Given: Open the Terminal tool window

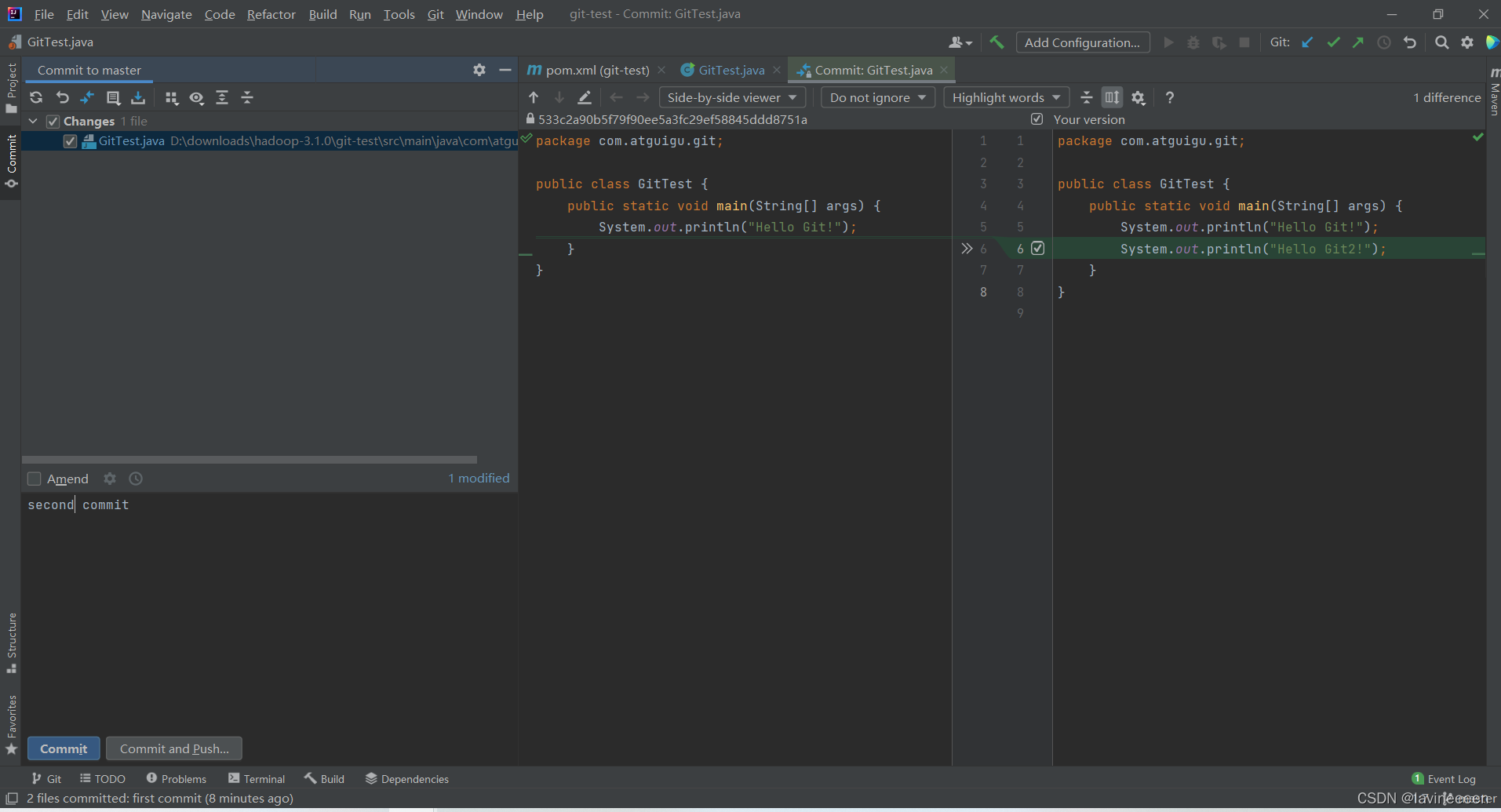Looking at the screenshot, I should 257,778.
